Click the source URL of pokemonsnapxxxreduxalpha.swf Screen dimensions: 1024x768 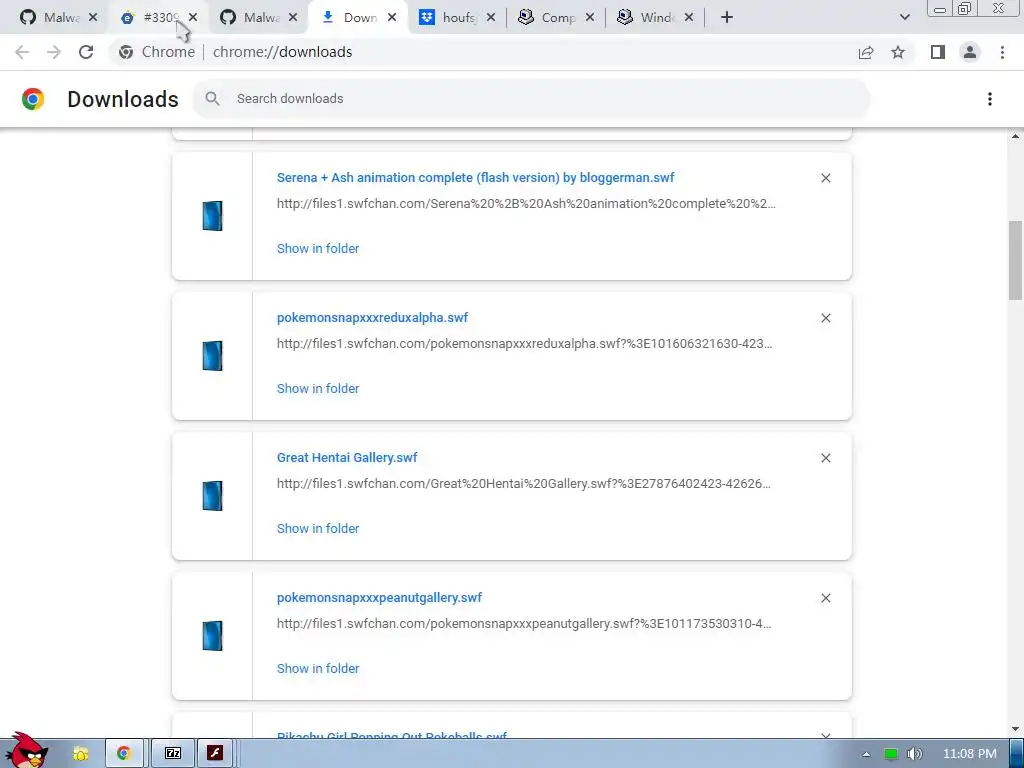[x=524, y=344]
